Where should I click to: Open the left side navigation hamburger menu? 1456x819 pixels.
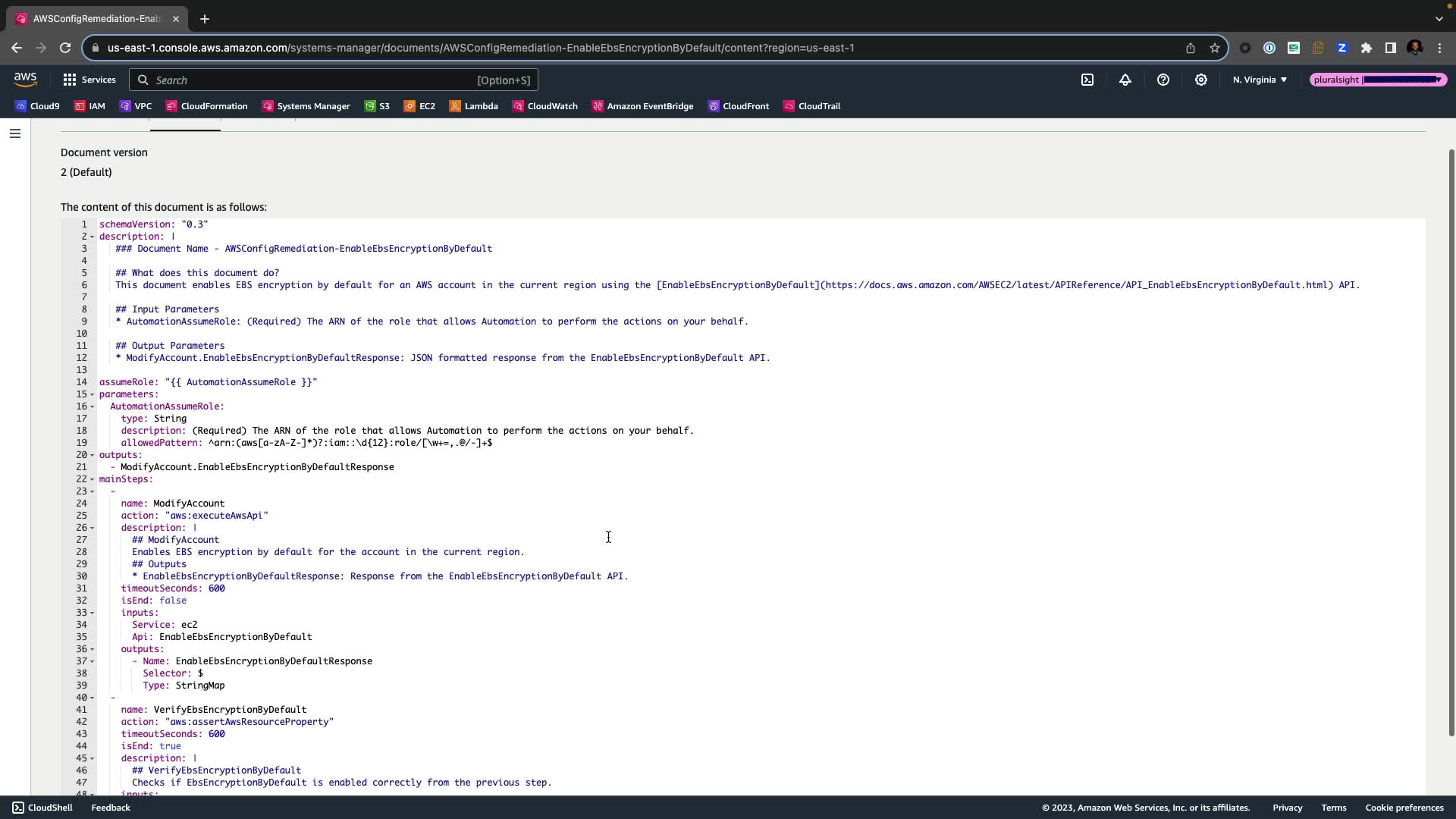pyautogui.click(x=15, y=133)
